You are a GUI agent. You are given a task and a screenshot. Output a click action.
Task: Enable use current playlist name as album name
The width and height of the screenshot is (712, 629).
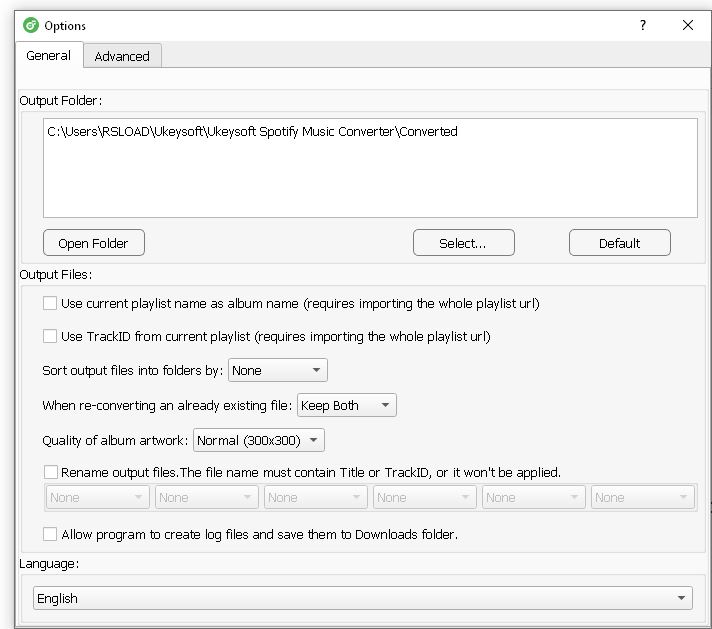(50, 303)
